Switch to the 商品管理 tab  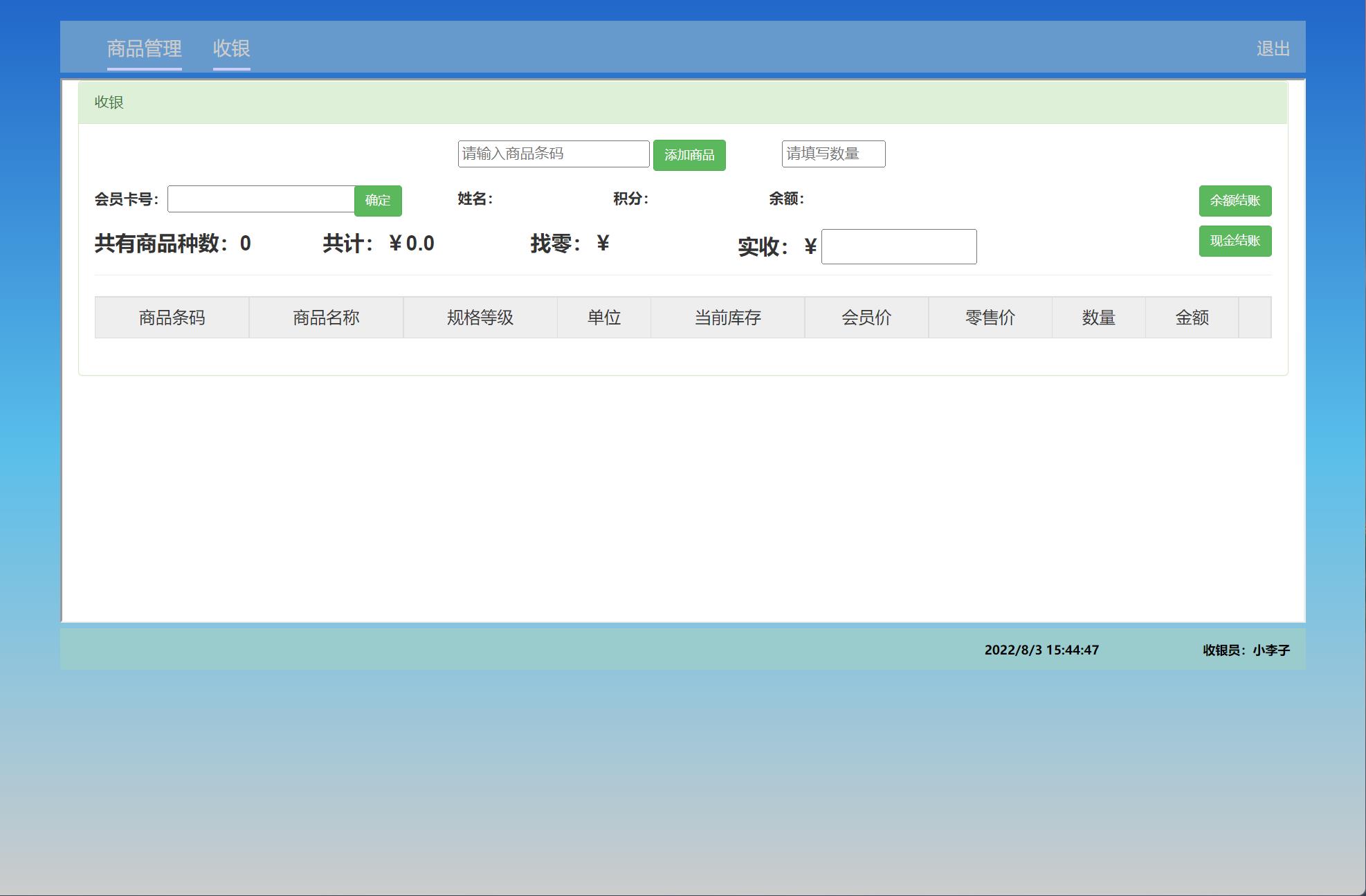click(x=143, y=48)
